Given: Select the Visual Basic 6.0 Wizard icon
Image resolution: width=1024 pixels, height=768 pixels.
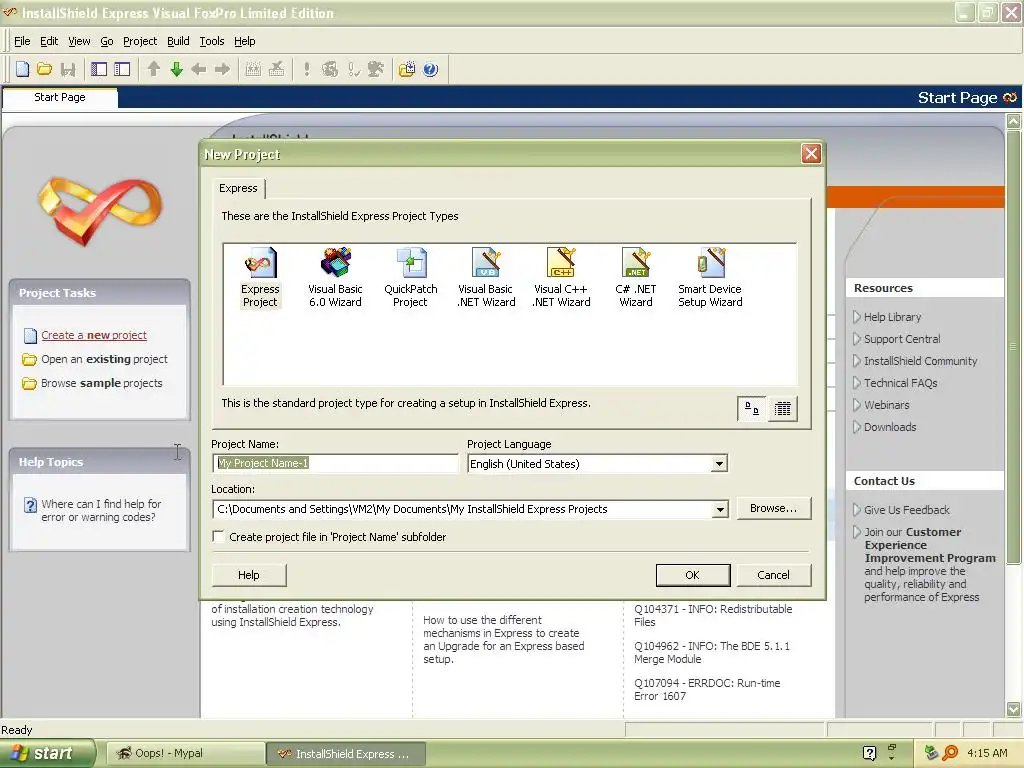Looking at the screenshot, I should [x=335, y=277].
